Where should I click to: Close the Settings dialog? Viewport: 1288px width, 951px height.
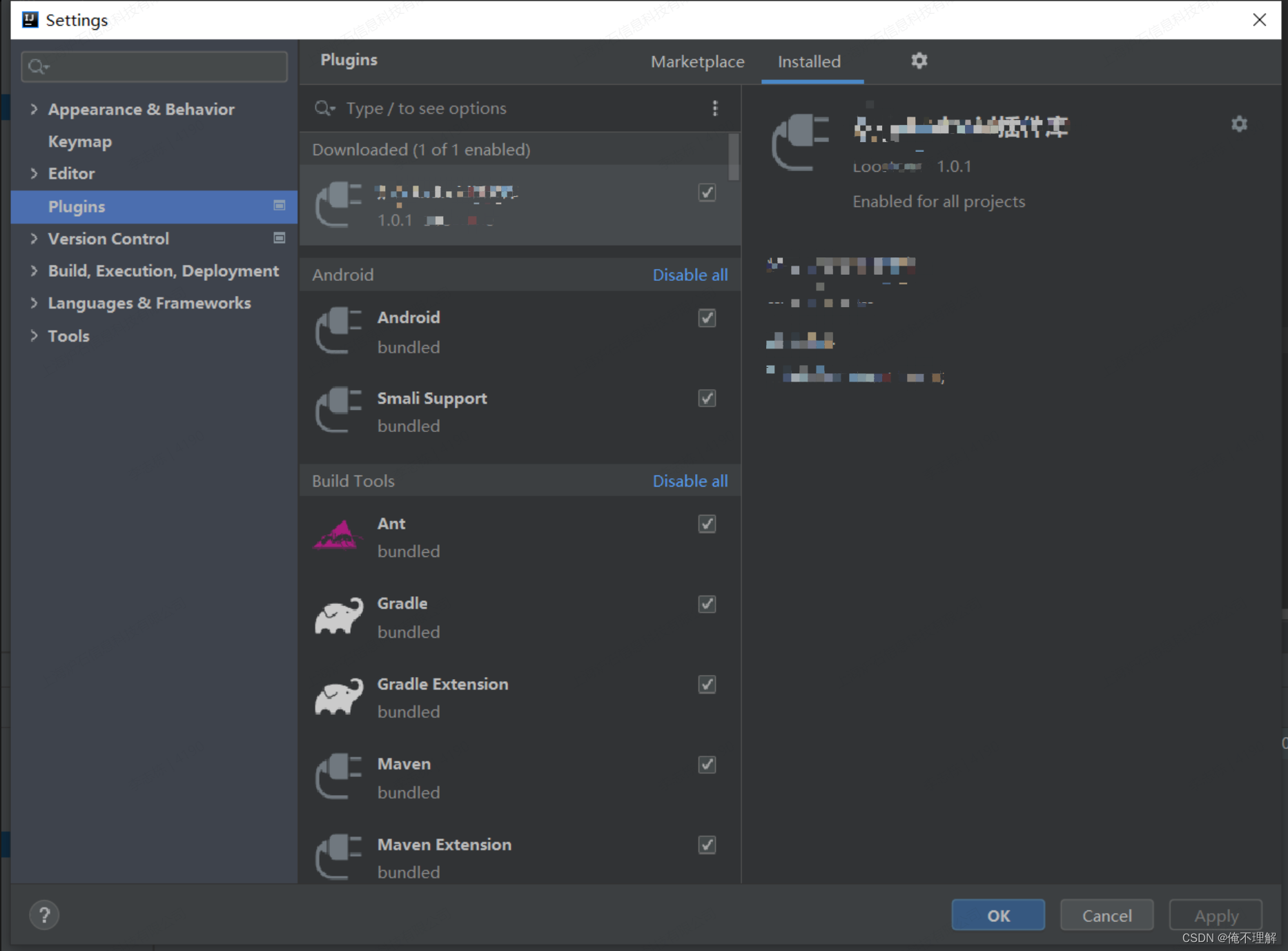coord(1259,19)
